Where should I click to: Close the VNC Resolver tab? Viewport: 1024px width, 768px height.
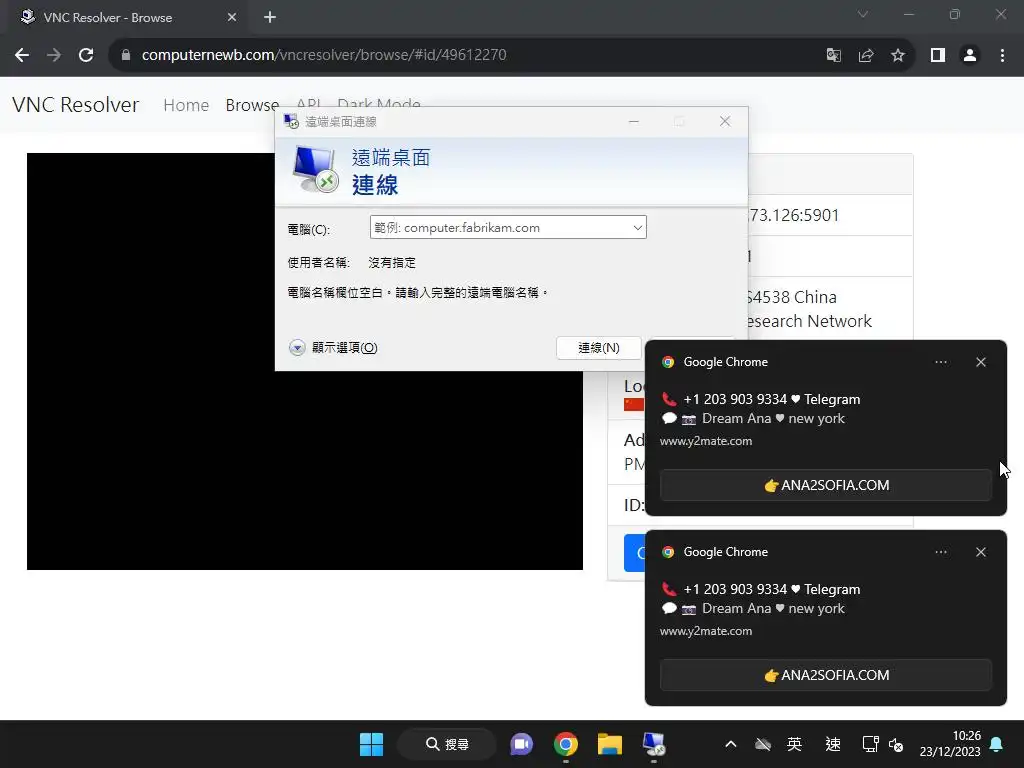coord(232,18)
